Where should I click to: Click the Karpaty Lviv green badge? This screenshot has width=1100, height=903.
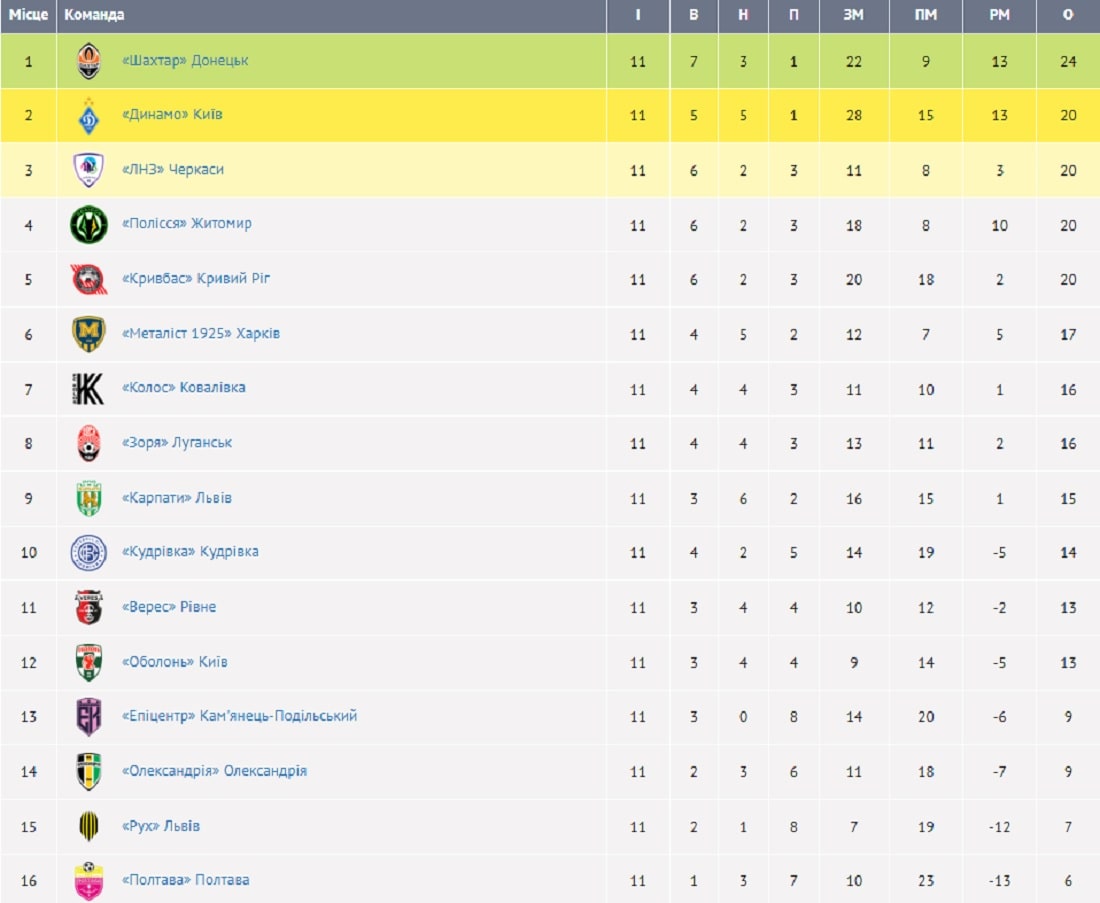click(x=88, y=498)
